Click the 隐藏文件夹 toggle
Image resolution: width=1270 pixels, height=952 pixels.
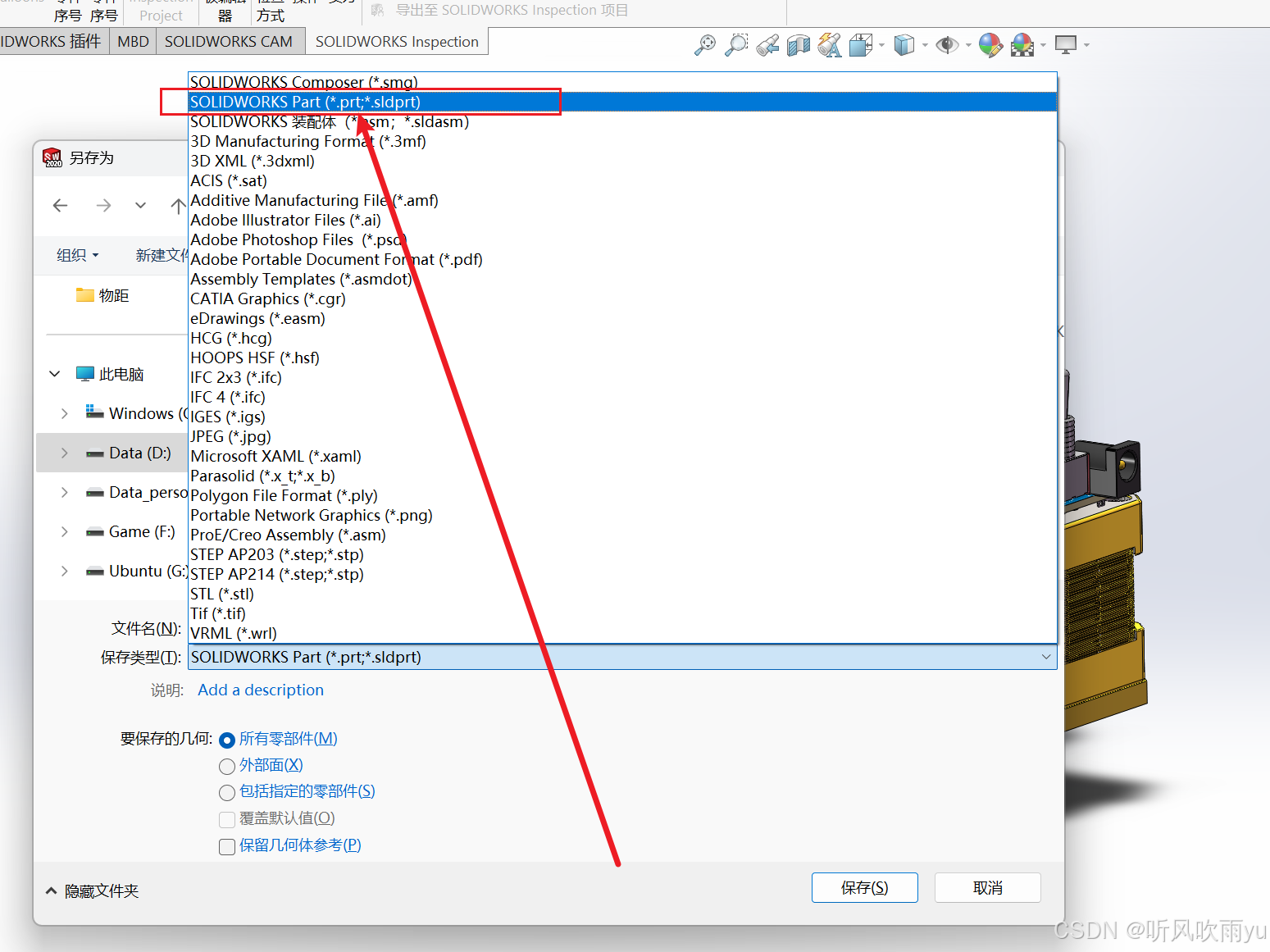pos(92,891)
